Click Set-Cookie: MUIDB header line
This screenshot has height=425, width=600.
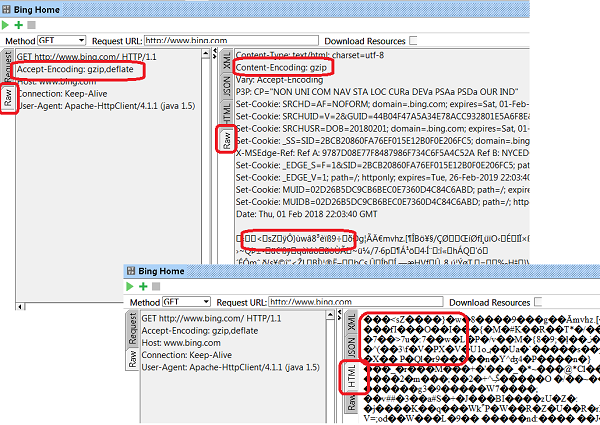coord(383,202)
